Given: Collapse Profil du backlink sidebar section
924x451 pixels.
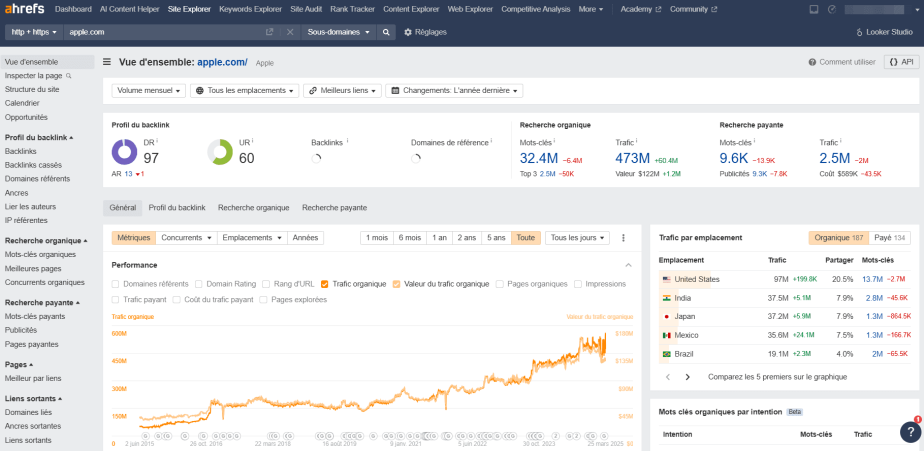Looking at the screenshot, I should tap(39, 137).
